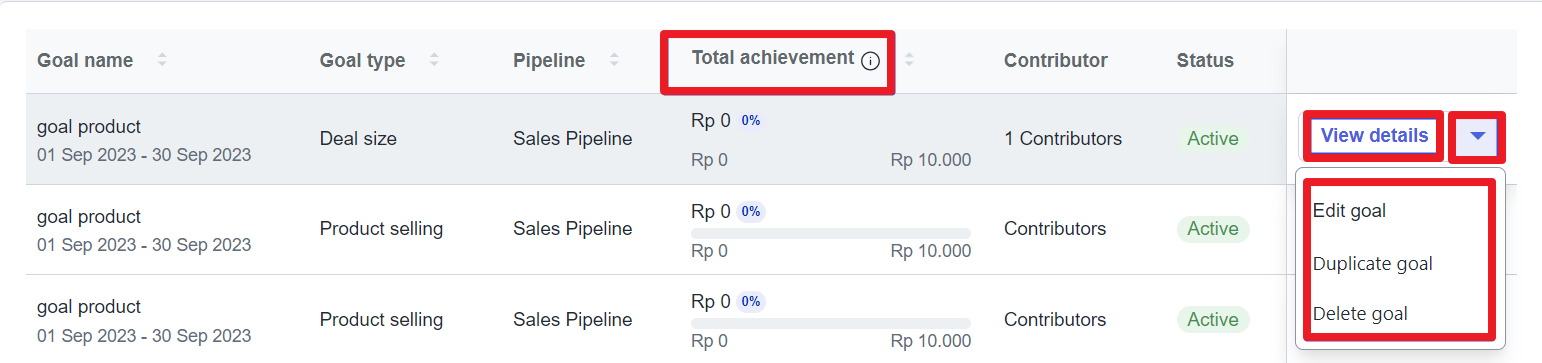Select Edit goal from menu
The width and height of the screenshot is (1542, 363).
pos(1349,211)
